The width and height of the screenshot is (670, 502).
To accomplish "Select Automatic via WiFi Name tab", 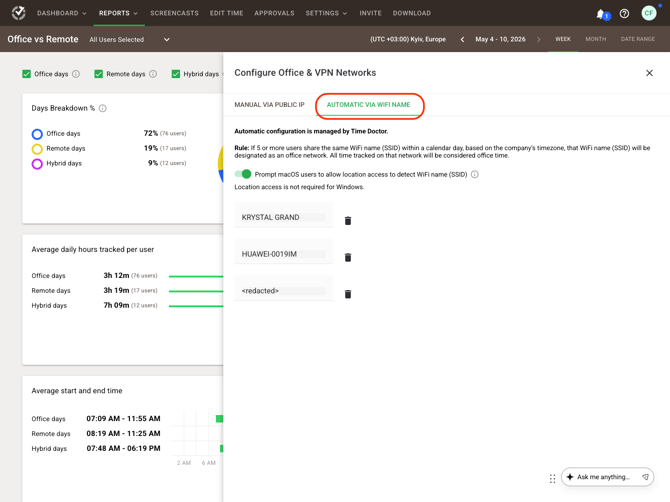I will [368, 105].
